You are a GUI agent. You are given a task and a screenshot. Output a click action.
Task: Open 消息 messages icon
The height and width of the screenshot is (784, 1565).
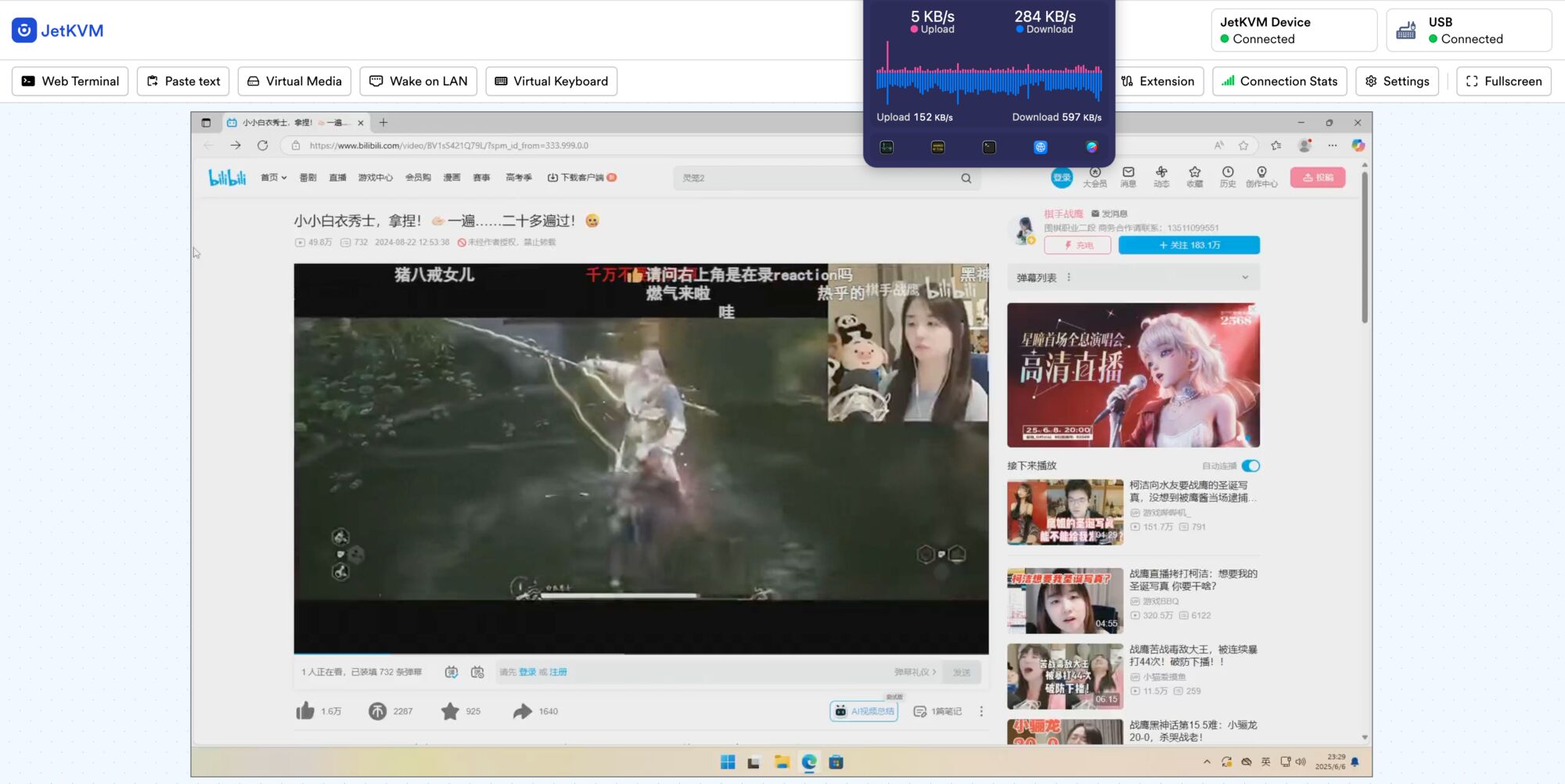coord(1128,178)
